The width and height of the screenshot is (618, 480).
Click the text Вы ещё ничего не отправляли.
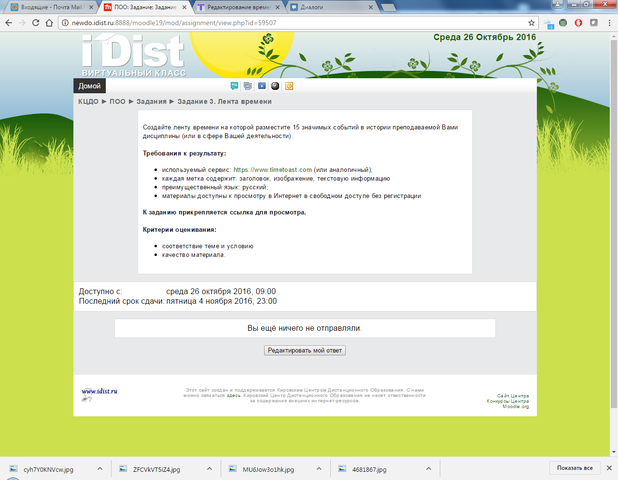305,328
